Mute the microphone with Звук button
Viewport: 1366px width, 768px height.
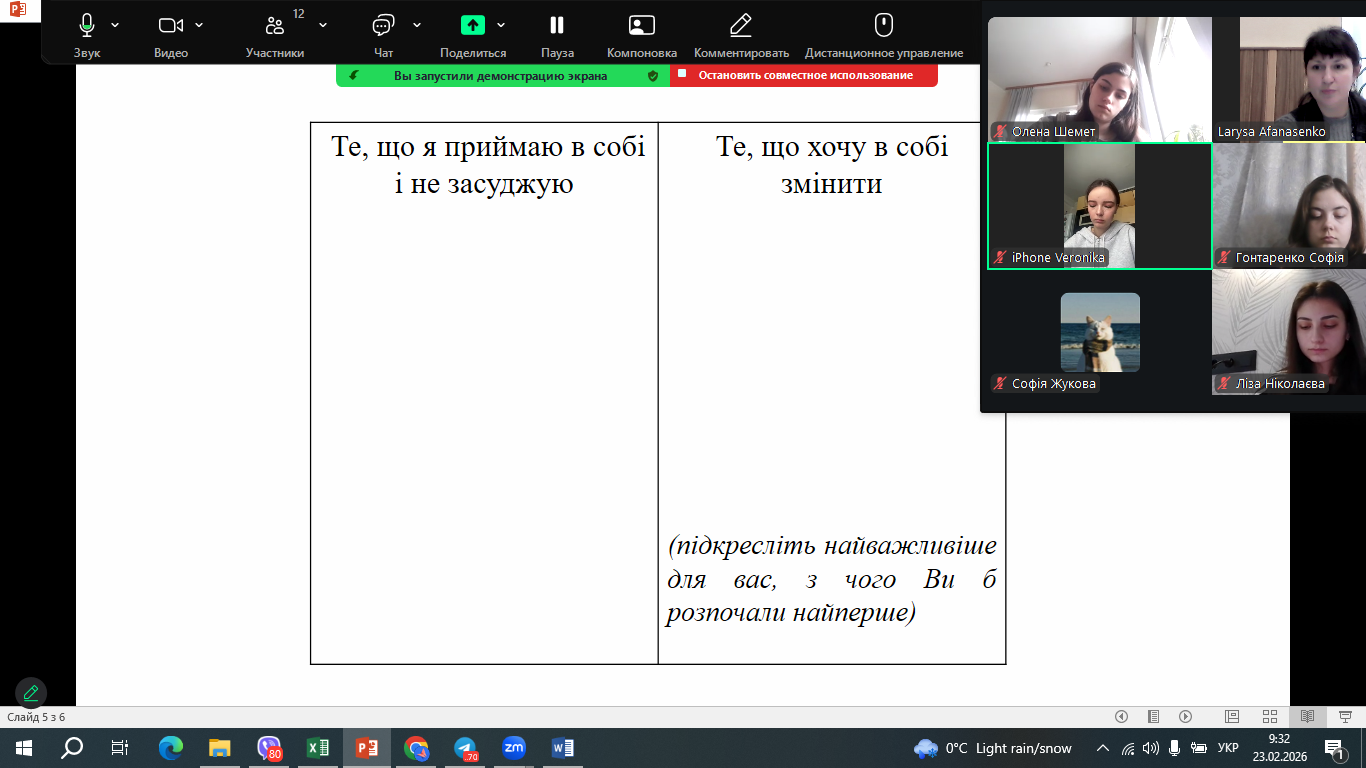[87, 26]
